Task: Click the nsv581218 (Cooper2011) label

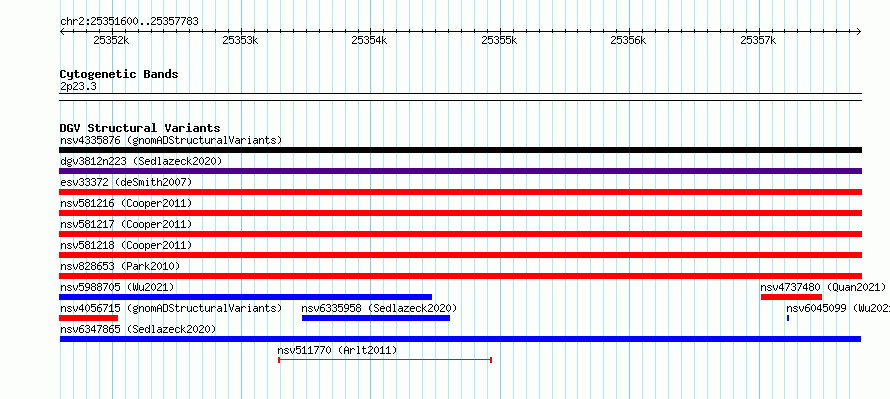Action: pos(126,245)
